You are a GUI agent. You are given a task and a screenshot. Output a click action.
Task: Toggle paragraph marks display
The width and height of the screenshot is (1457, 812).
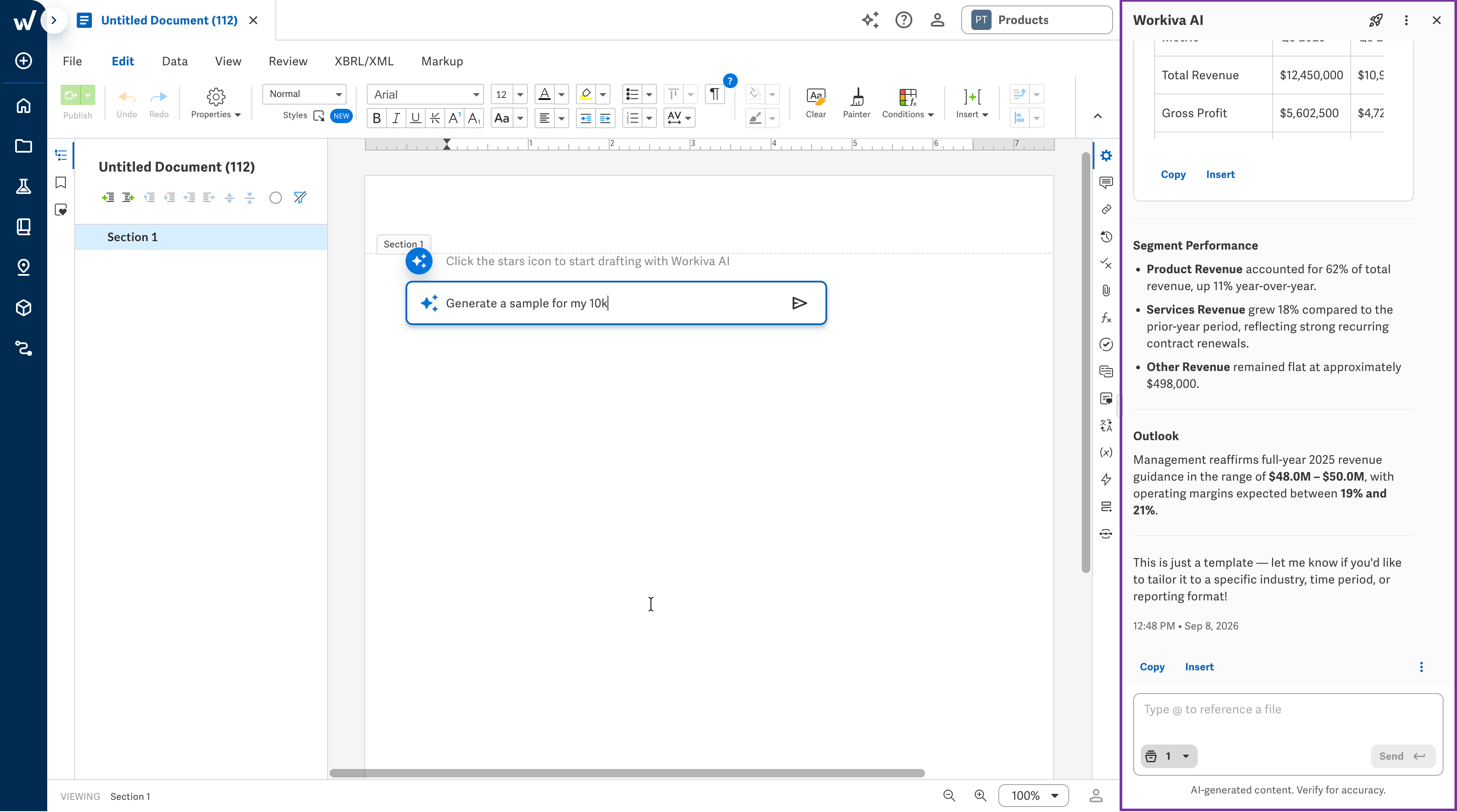[x=714, y=94]
